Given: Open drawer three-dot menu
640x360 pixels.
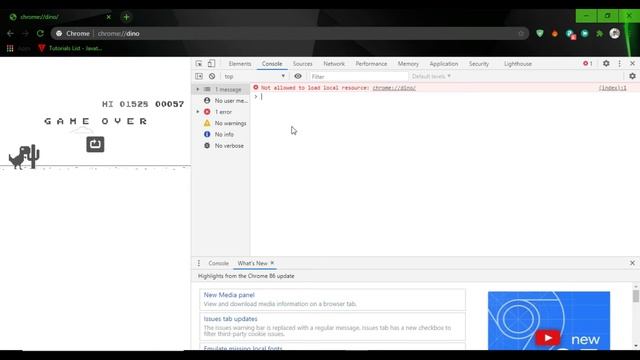Looking at the screenshot, I should pos(199,263).
